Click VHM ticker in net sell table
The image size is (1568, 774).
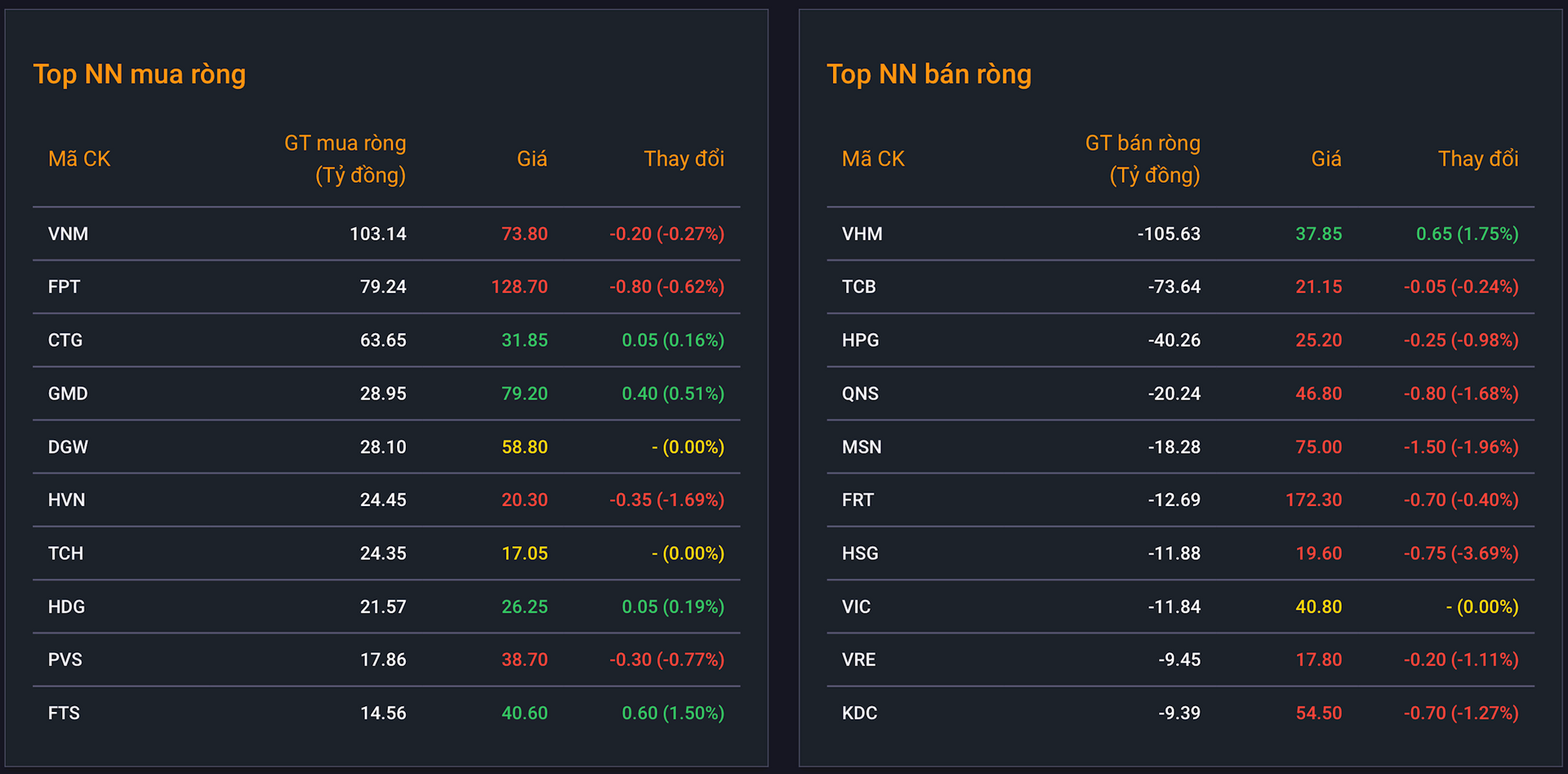pos(862,234)
